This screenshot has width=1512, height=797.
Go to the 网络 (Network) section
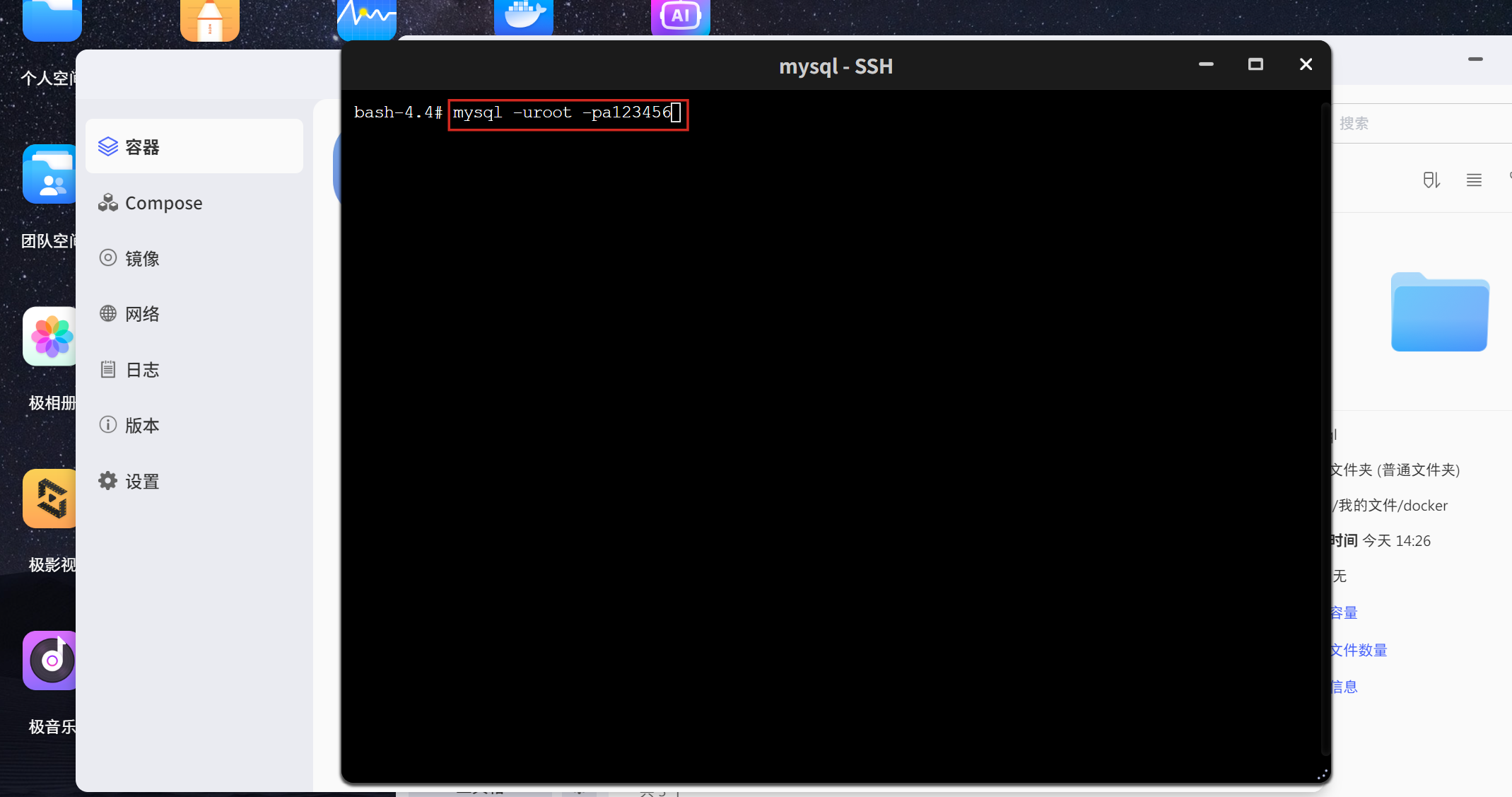141,314
